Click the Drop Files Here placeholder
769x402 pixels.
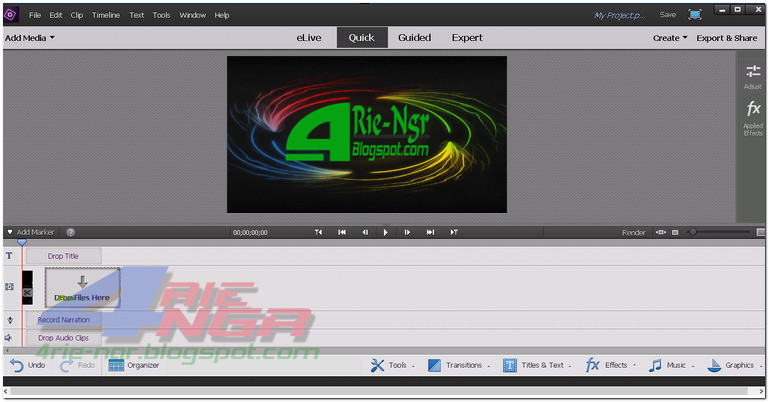(x=82, y=288)
